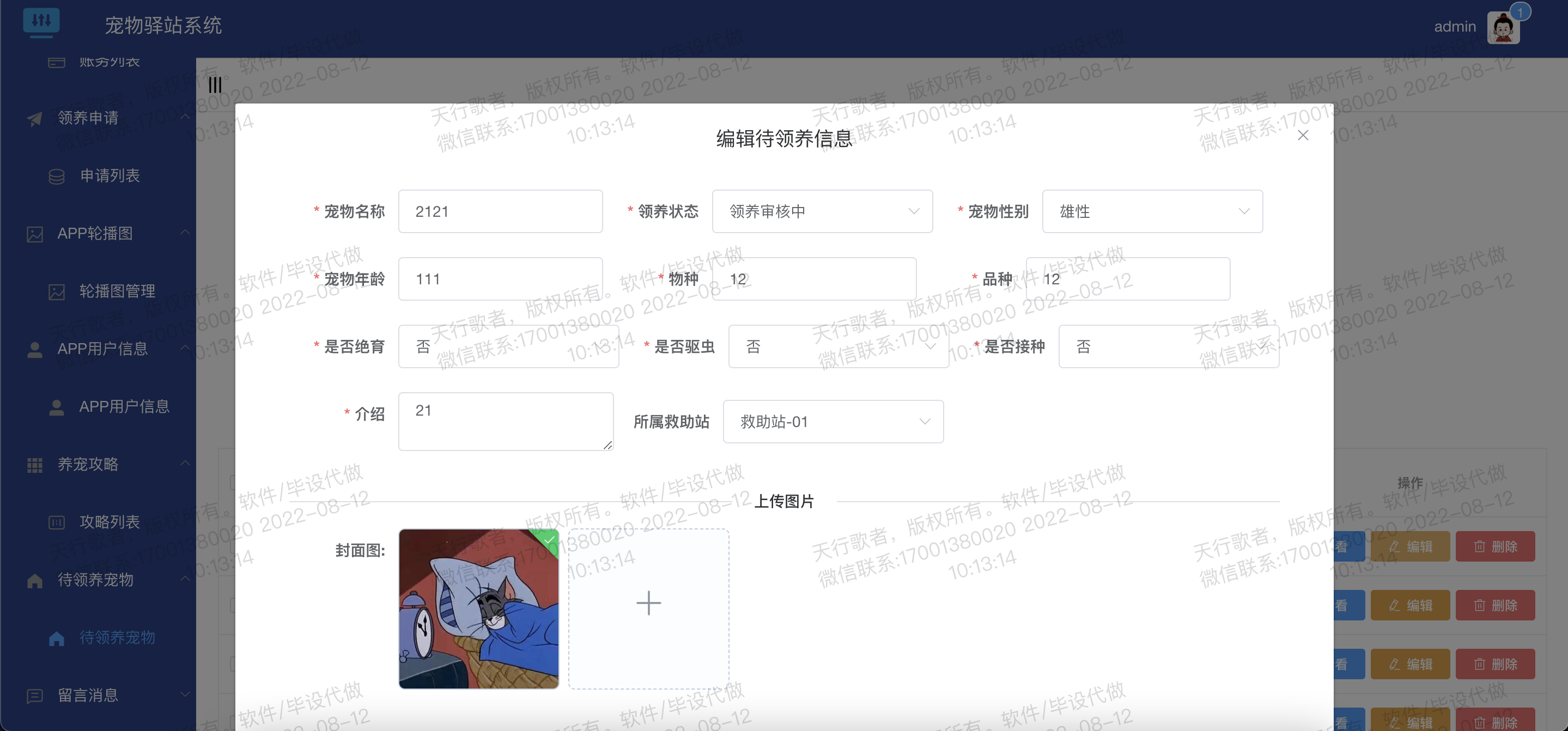The height and width of the screenshot is (731, 1568).
Task: Collapse the APP轮播图 menu section
Action: tap(186, 233)
